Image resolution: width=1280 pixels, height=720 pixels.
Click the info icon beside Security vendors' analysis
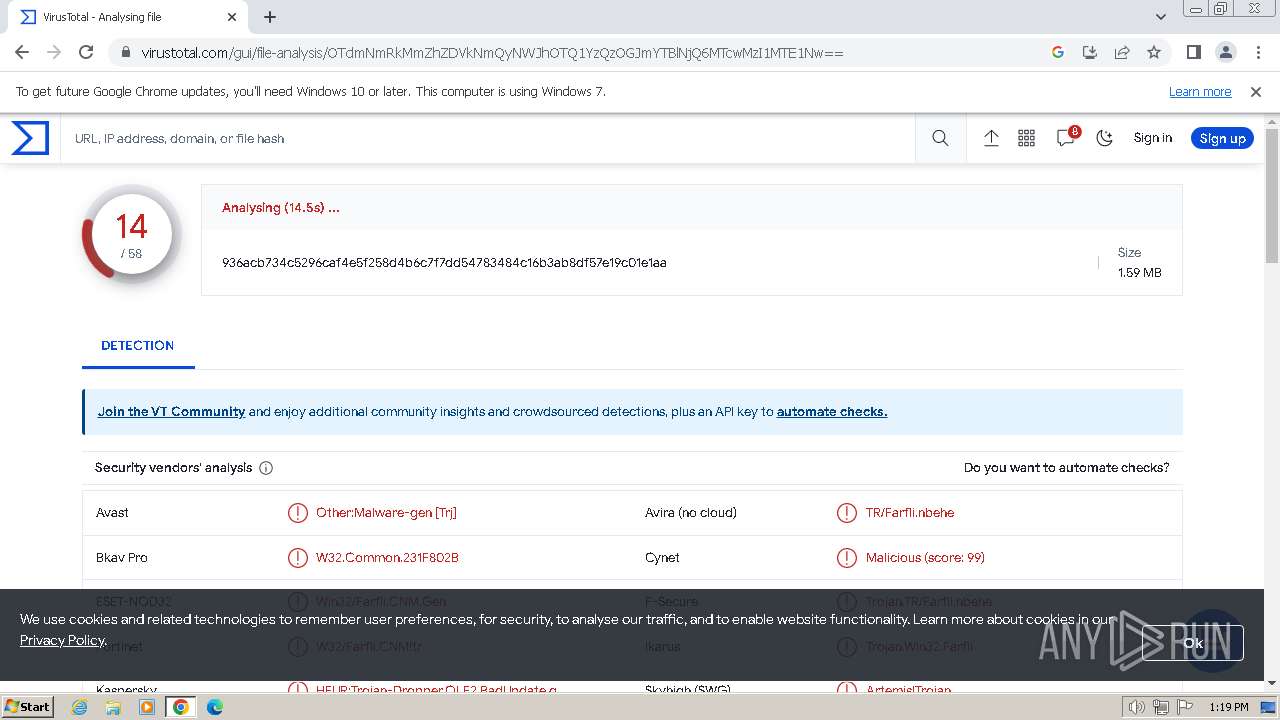point(266,468)
